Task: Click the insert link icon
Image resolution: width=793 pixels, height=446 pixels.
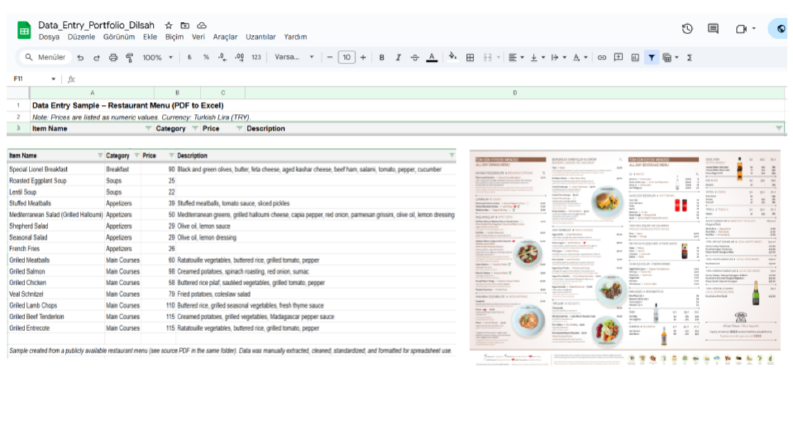Action: click(602, 58)
